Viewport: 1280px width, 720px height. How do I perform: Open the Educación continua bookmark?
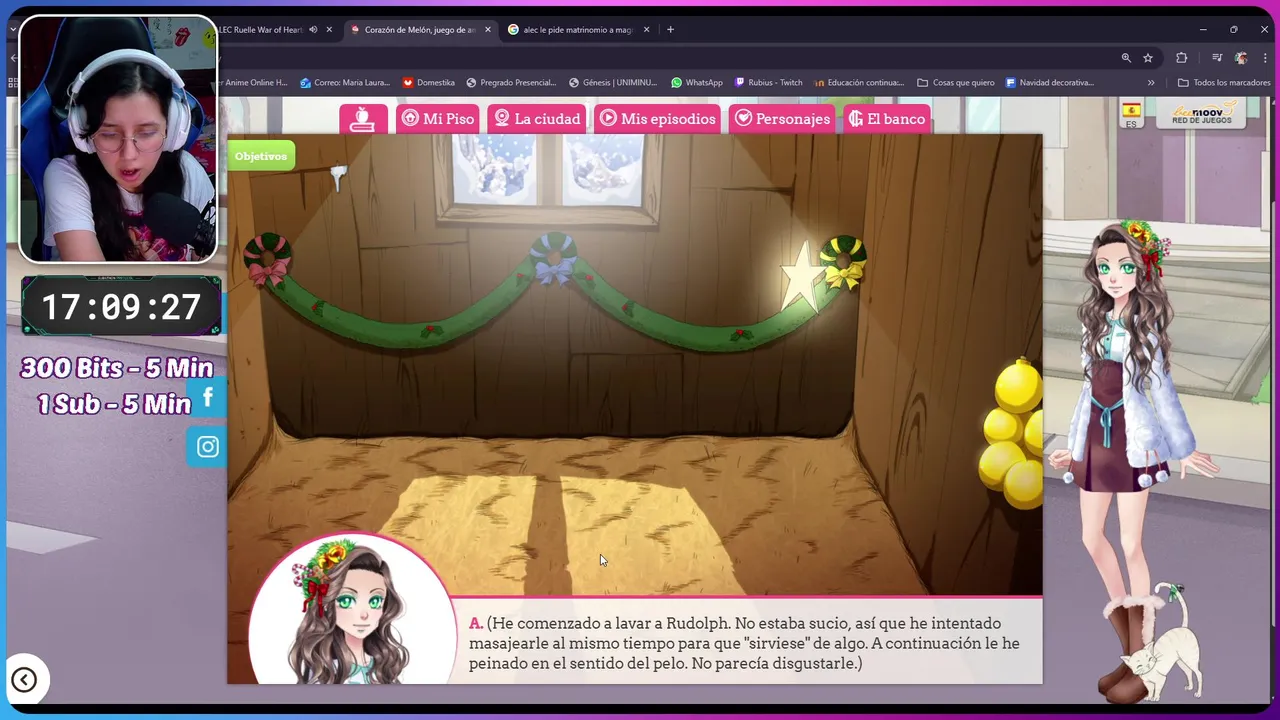[859, 83]
